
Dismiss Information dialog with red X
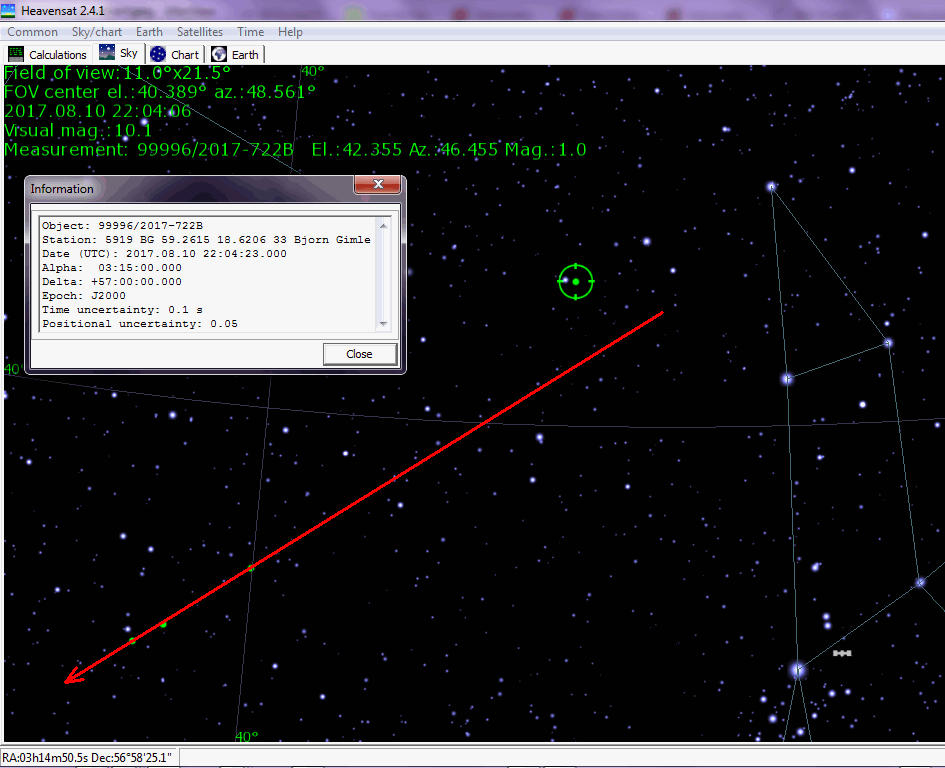click(x=378, y=185)
